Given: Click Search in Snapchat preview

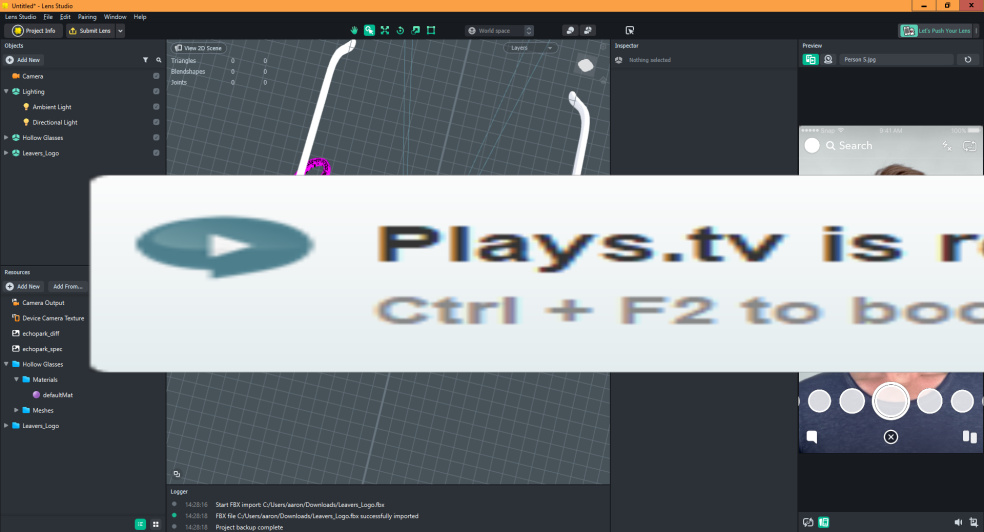Looking at the screenshot, I should tap(855, 146).
